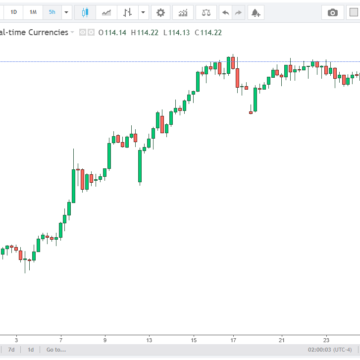
Task: Switch to the 1D interval
Action: click(x=14, y=12)
